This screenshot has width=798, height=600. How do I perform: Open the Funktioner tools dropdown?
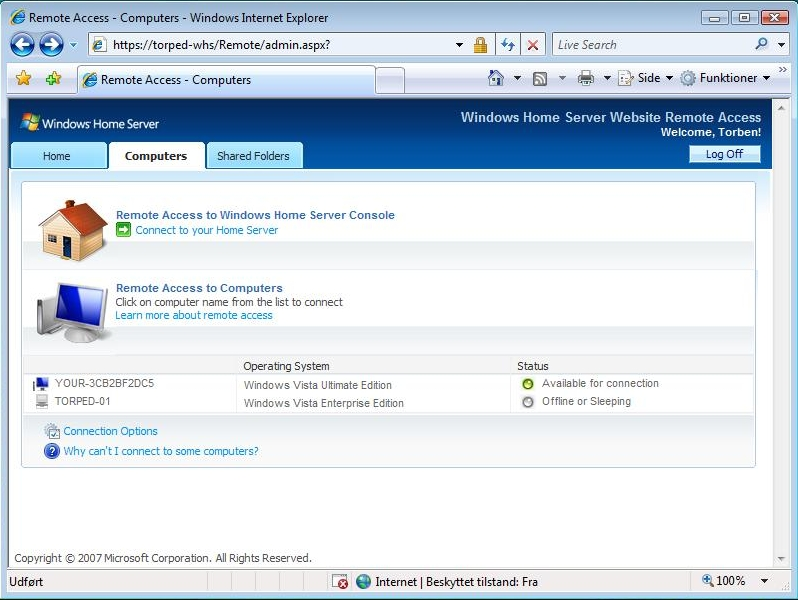click(726, 78)
